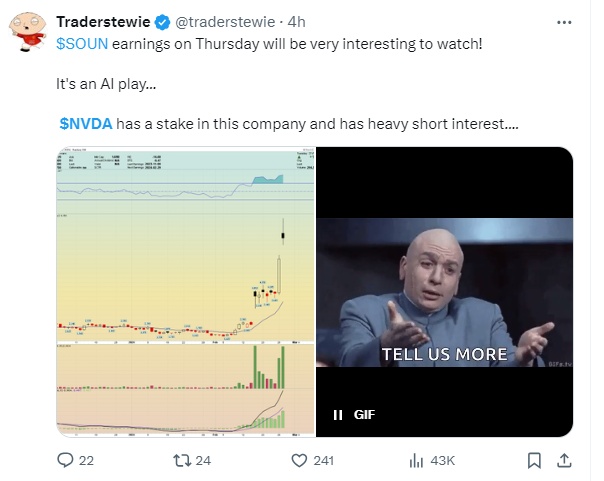Open the view analytics bar-chart icon

point(416,461)
